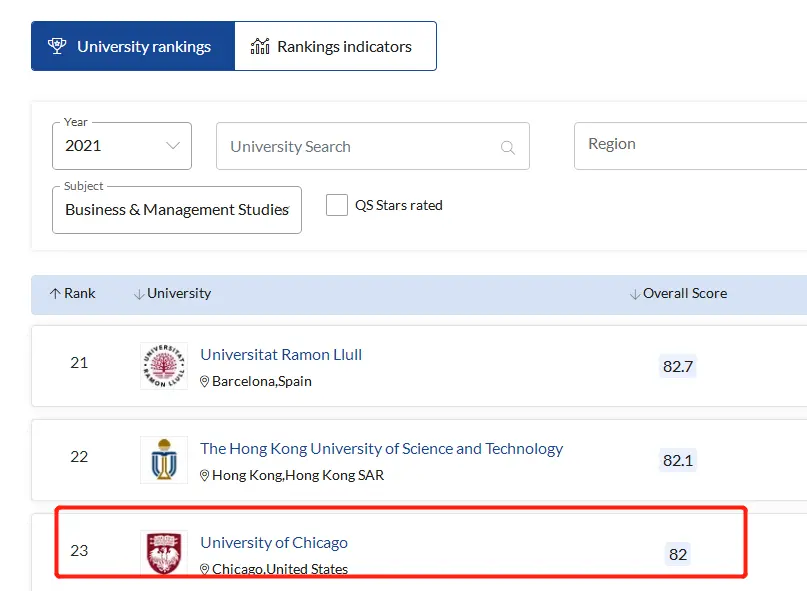Click the up arrow icon beside Rank

[x=55, y=293]
